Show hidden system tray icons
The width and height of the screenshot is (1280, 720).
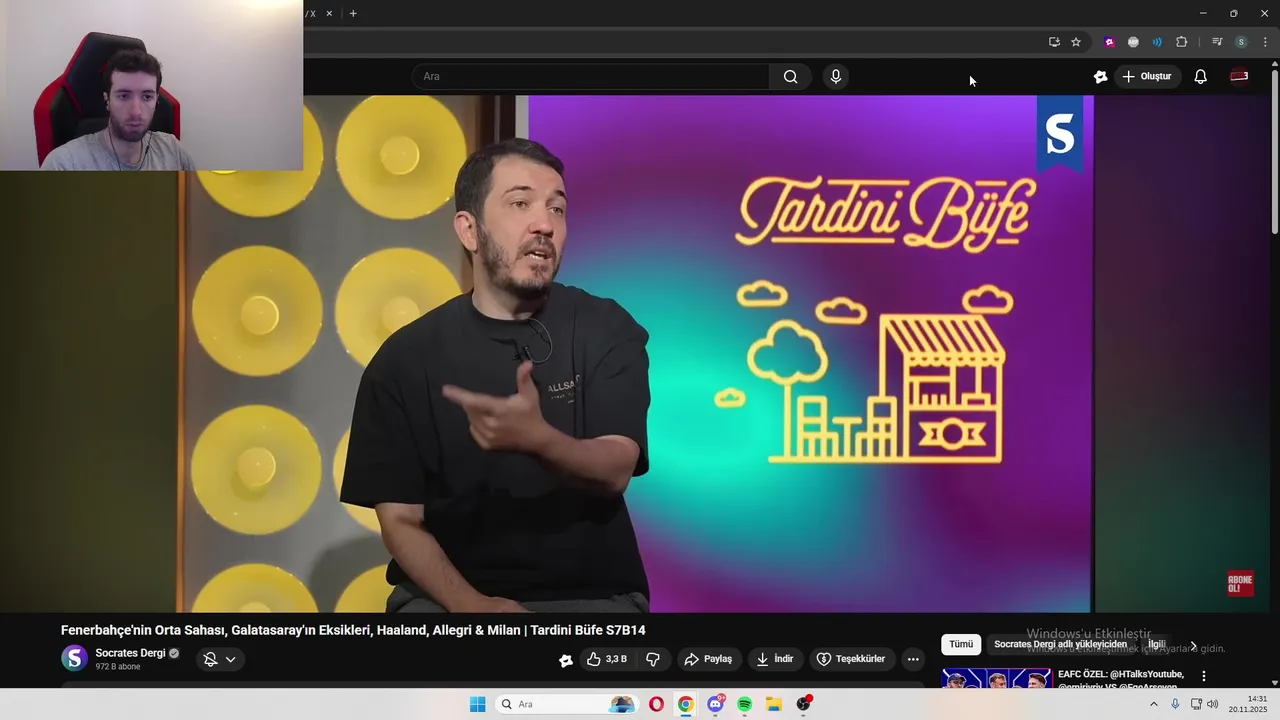[1153, 704]
